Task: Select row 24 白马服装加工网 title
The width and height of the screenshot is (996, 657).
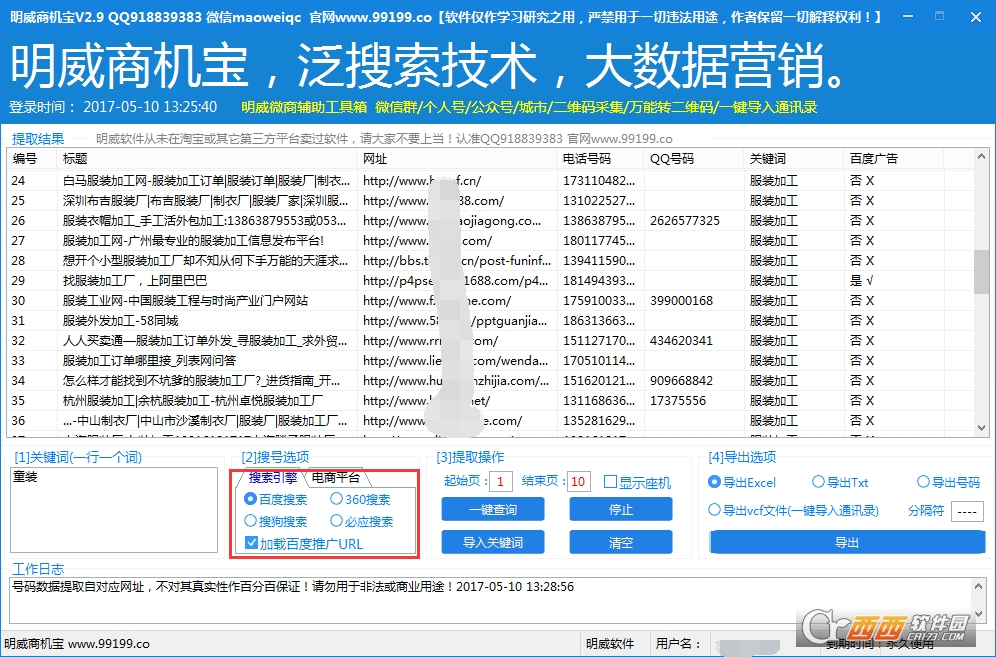Action: click(206, 180)
